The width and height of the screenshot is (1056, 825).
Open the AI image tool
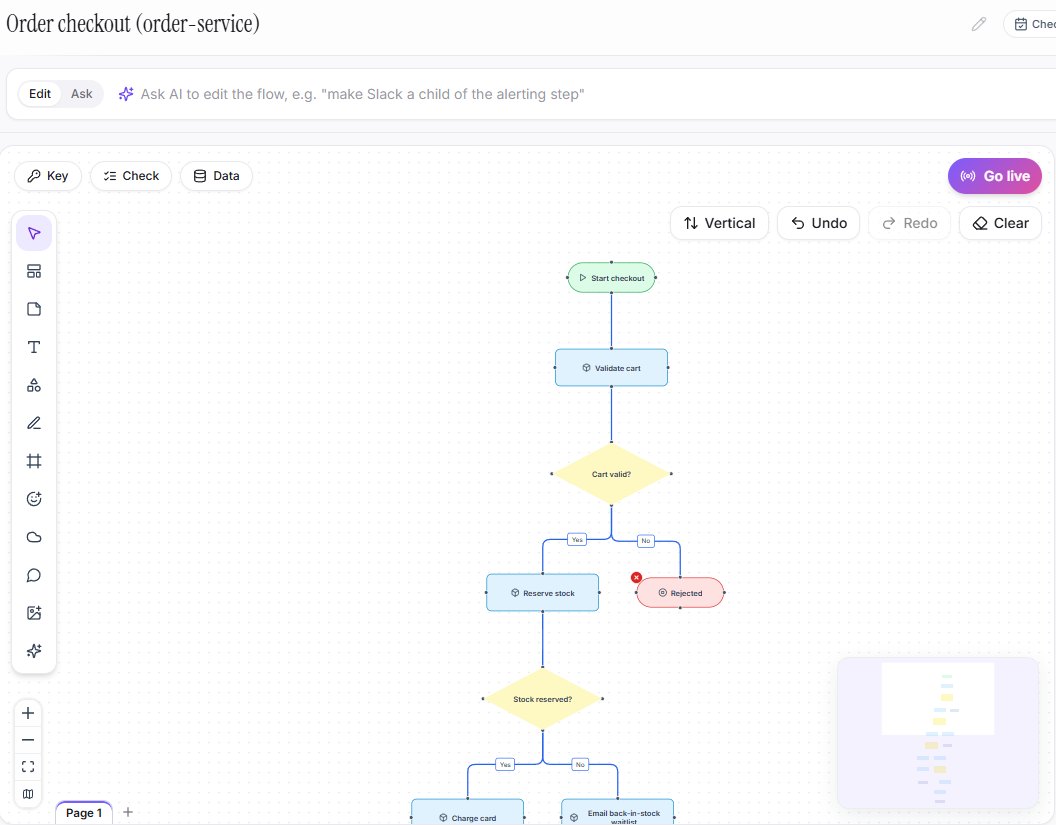(34, 613)
